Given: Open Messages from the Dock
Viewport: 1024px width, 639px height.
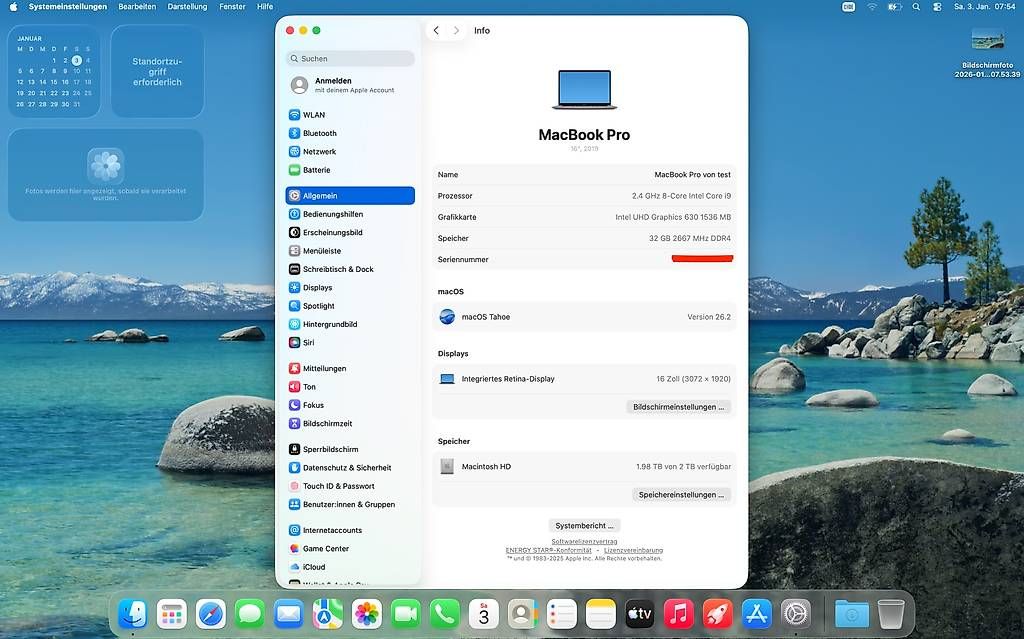Looking at the screenshot, I should point(249,614).
